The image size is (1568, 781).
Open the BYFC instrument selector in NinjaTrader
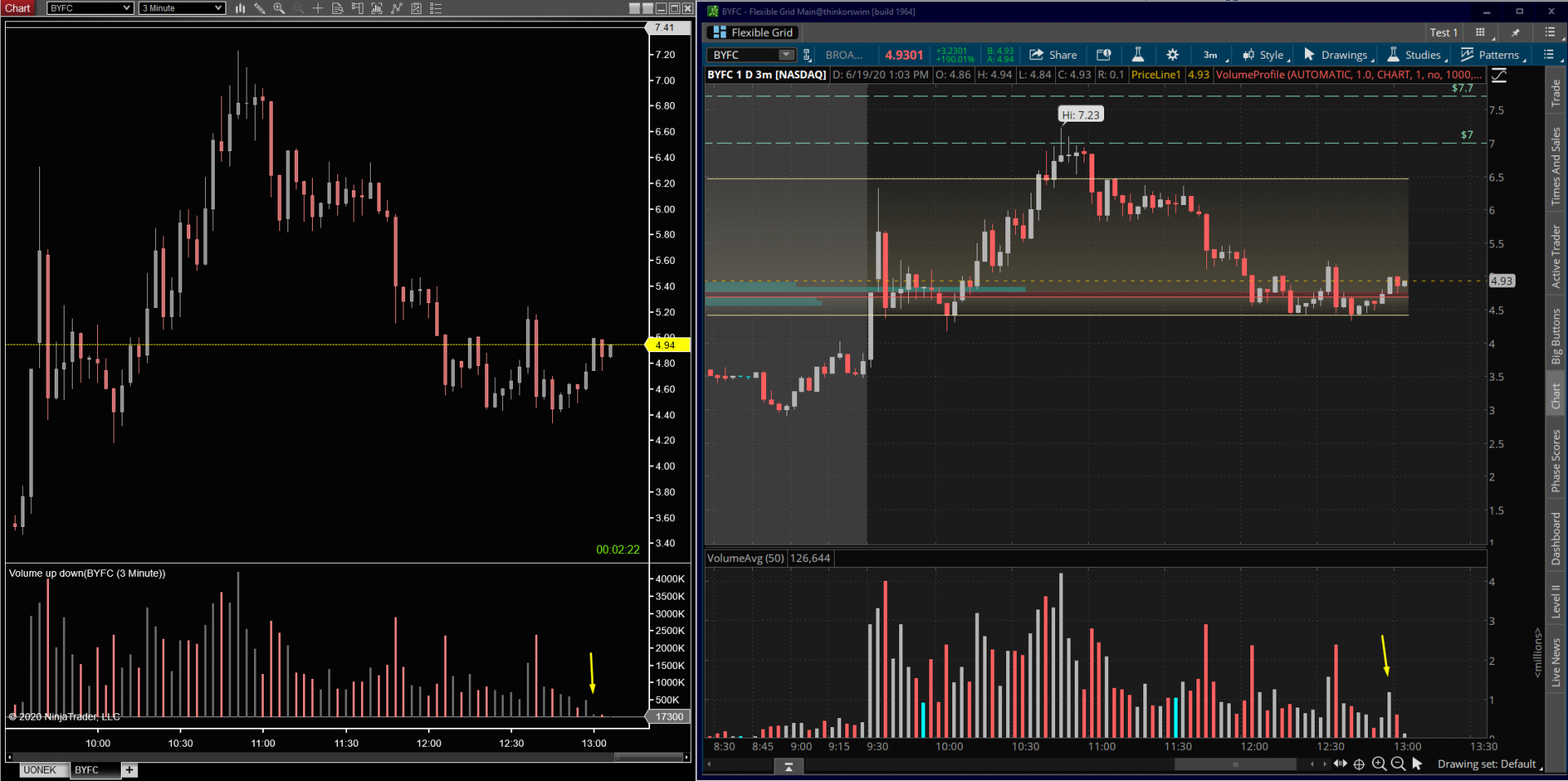point(90,8)
